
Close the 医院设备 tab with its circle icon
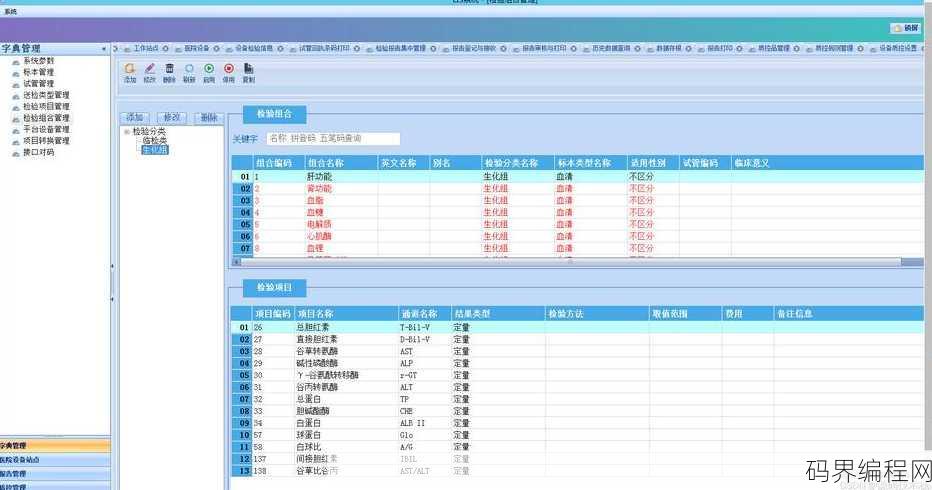[216, 48]
